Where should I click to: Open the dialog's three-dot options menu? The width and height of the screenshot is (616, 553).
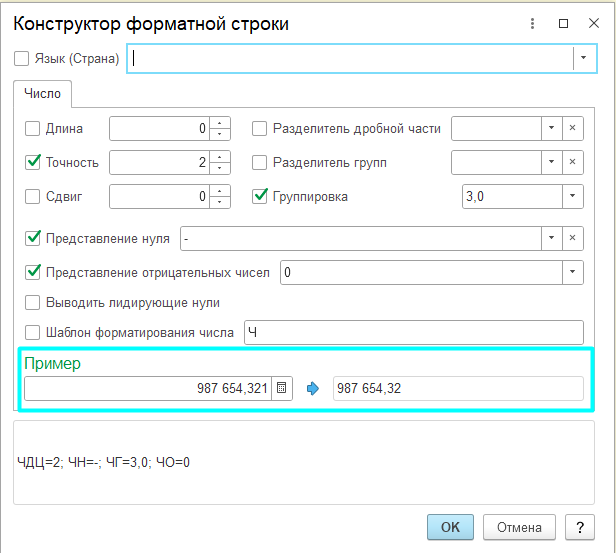tap(531, 23)
